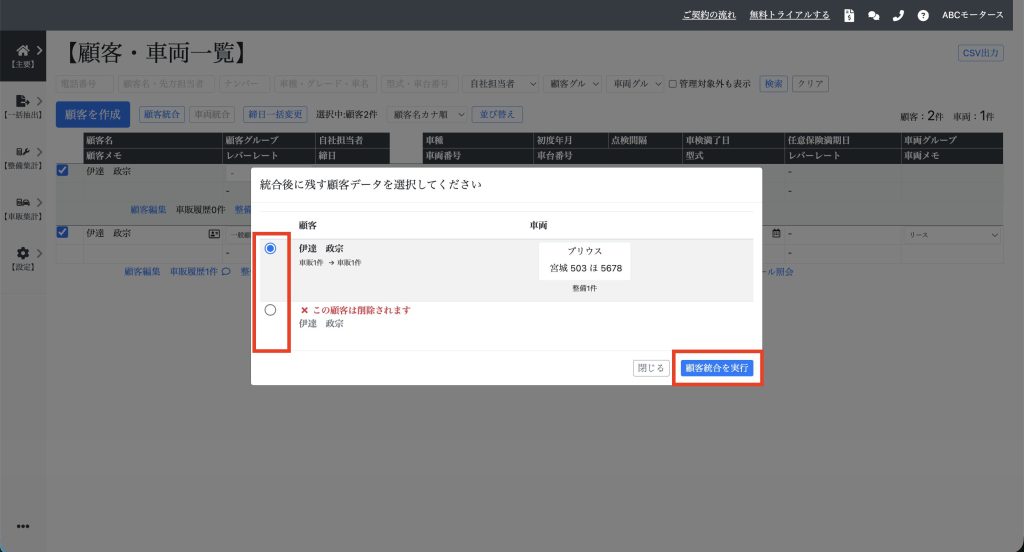Open the home 【主要】 sidebar icon
Screen dimensions: 1024x552
pyautogui.click(x=22, y=50)
